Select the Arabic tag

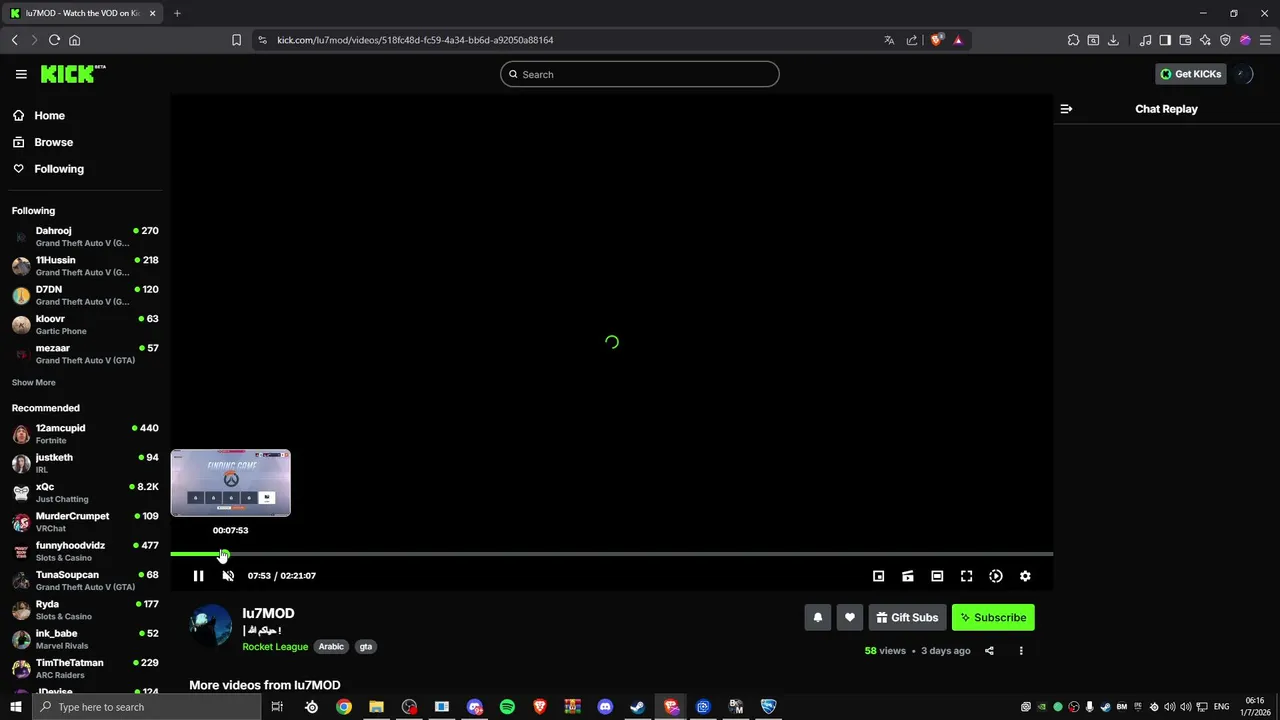(331, 647)
